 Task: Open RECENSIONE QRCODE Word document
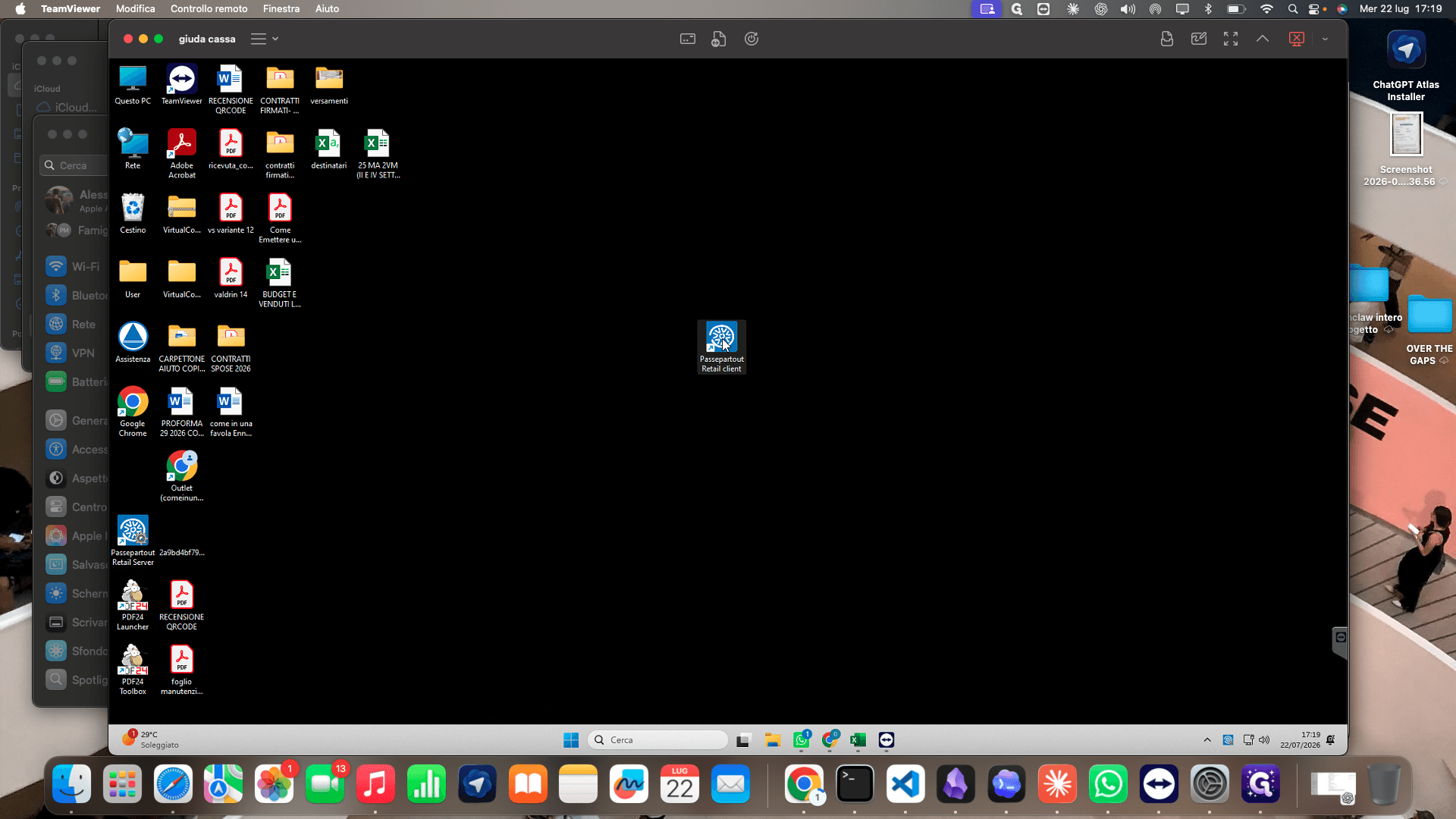tap(231, 89)
